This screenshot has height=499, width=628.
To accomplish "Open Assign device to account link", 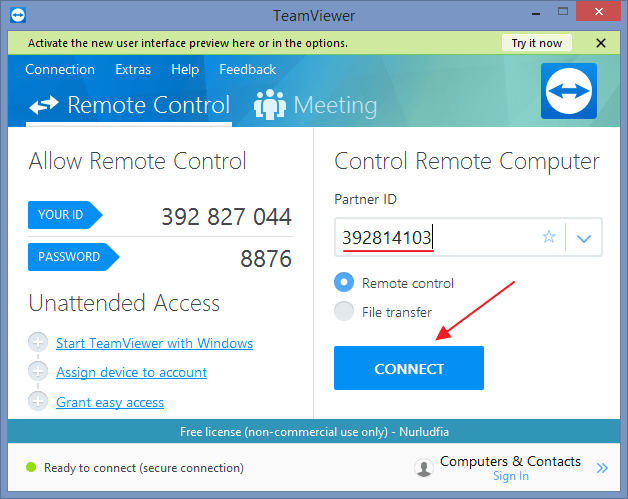I will pos(131,372).
